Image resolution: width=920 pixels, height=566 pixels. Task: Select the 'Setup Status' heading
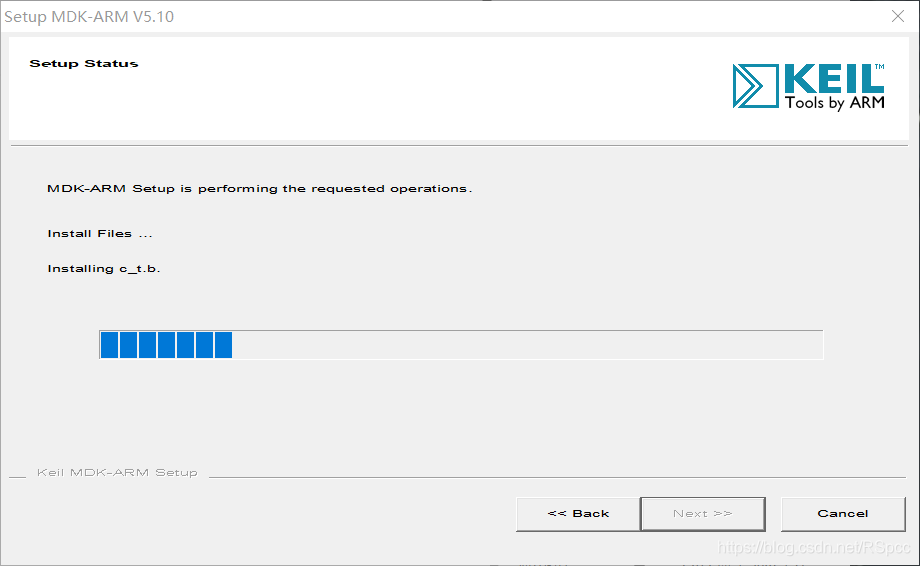pyautogui.click(x=84, y=63)
